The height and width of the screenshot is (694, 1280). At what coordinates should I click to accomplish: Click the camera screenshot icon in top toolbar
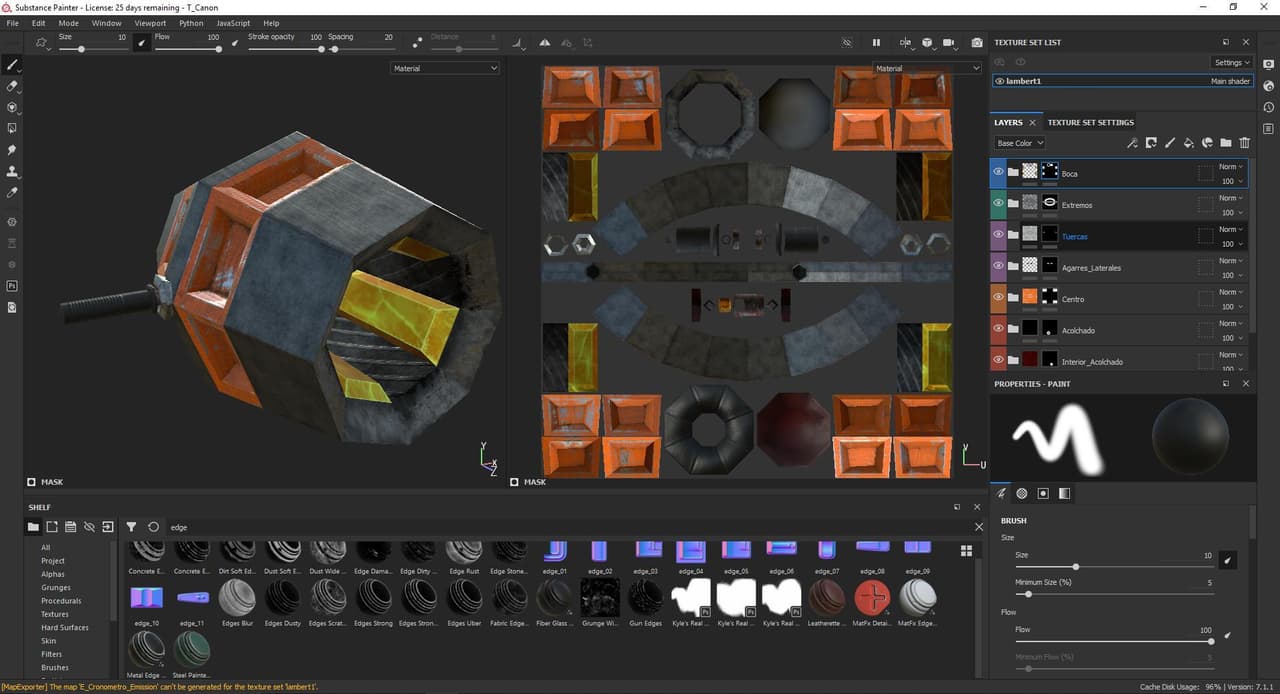tap(977, 43)
